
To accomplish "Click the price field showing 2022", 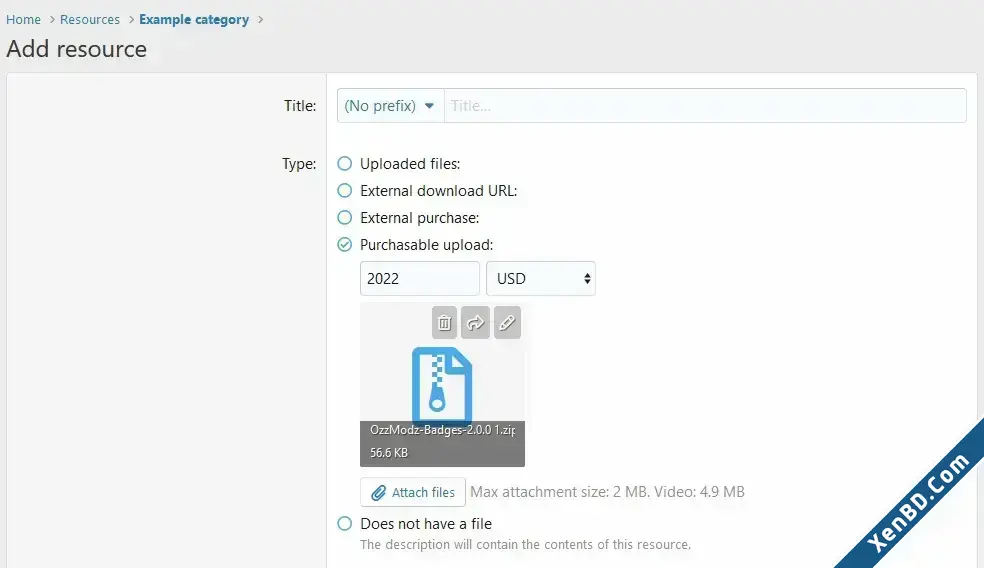I will pos(420,279).
